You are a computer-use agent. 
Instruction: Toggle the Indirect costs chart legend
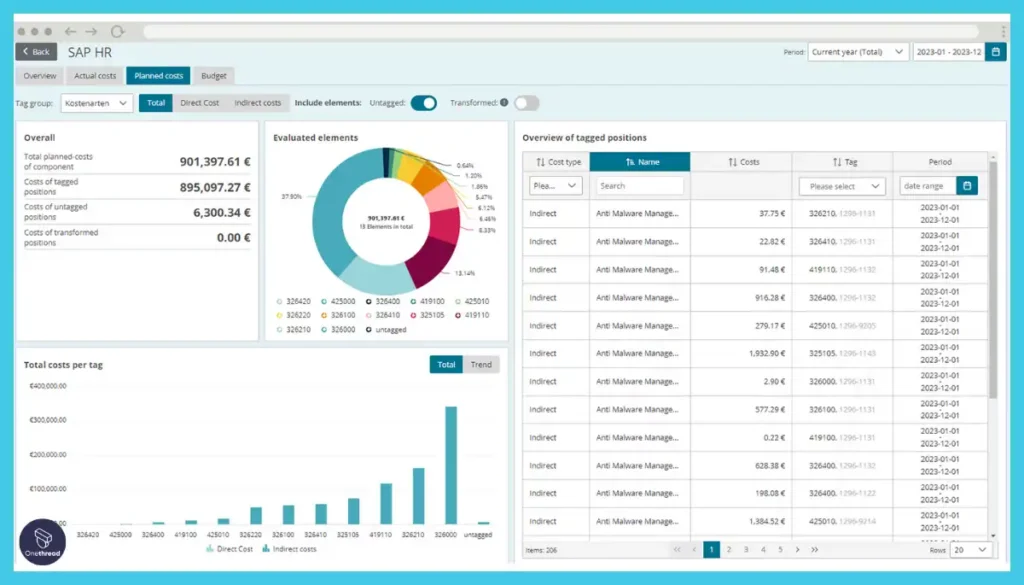(289, 549)
